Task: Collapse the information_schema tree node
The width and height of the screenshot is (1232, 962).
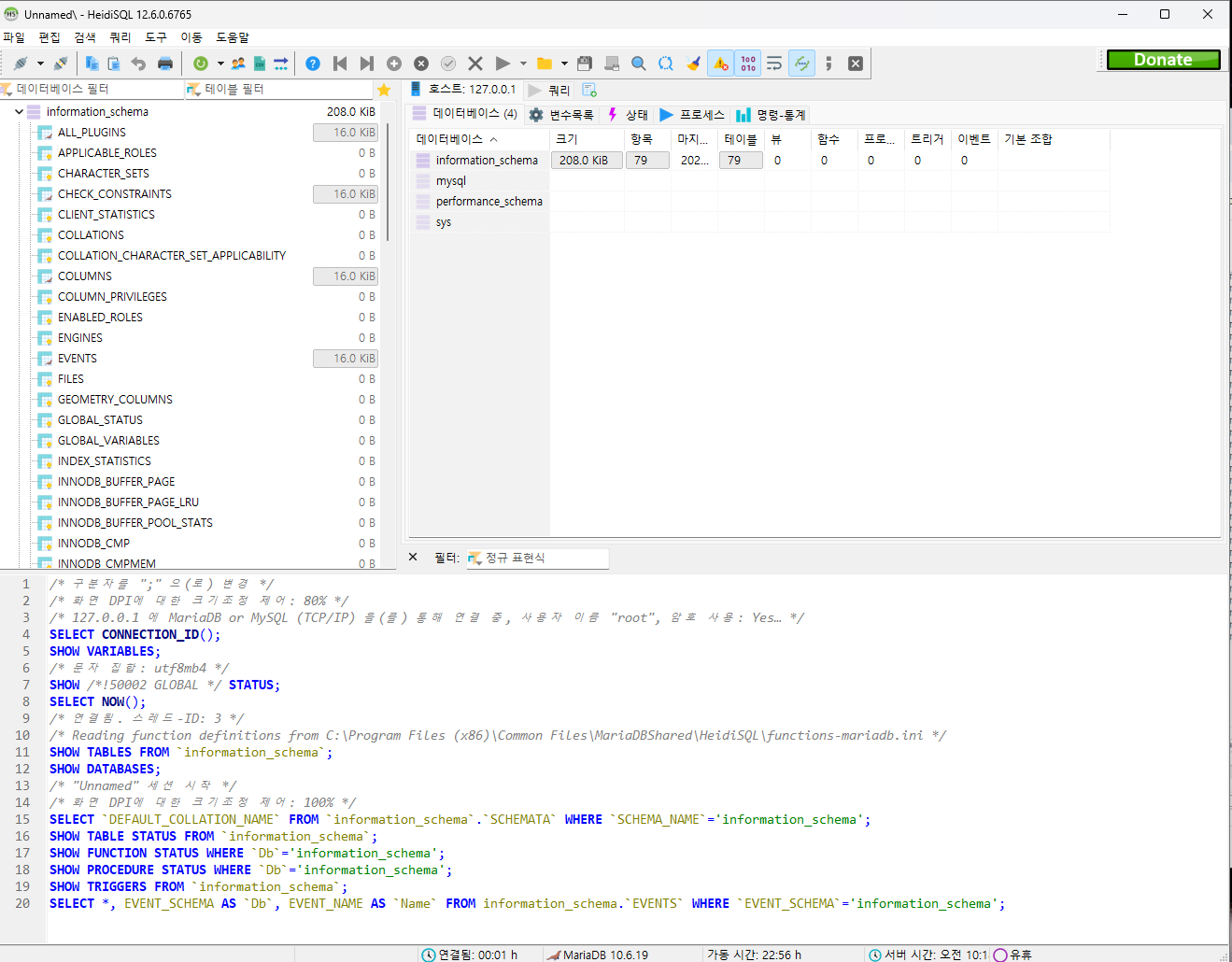Action: coord(19,112)
